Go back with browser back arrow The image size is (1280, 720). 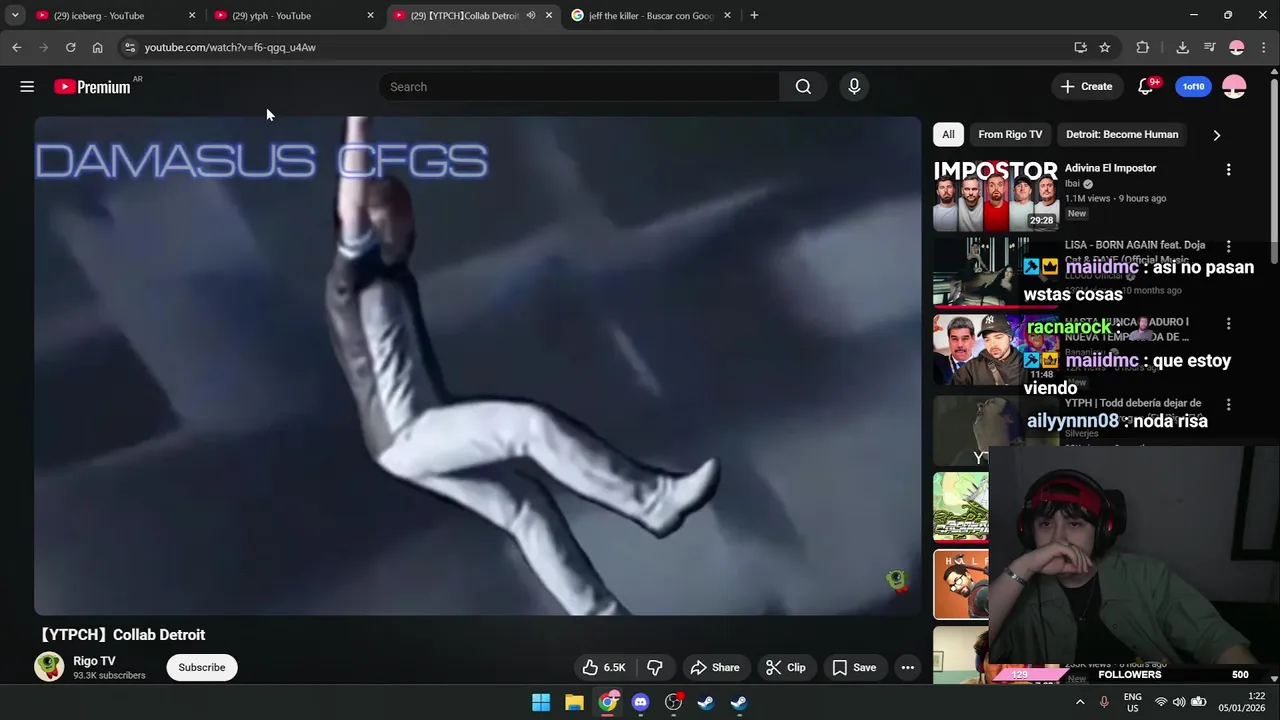click(x=16, y=47)
